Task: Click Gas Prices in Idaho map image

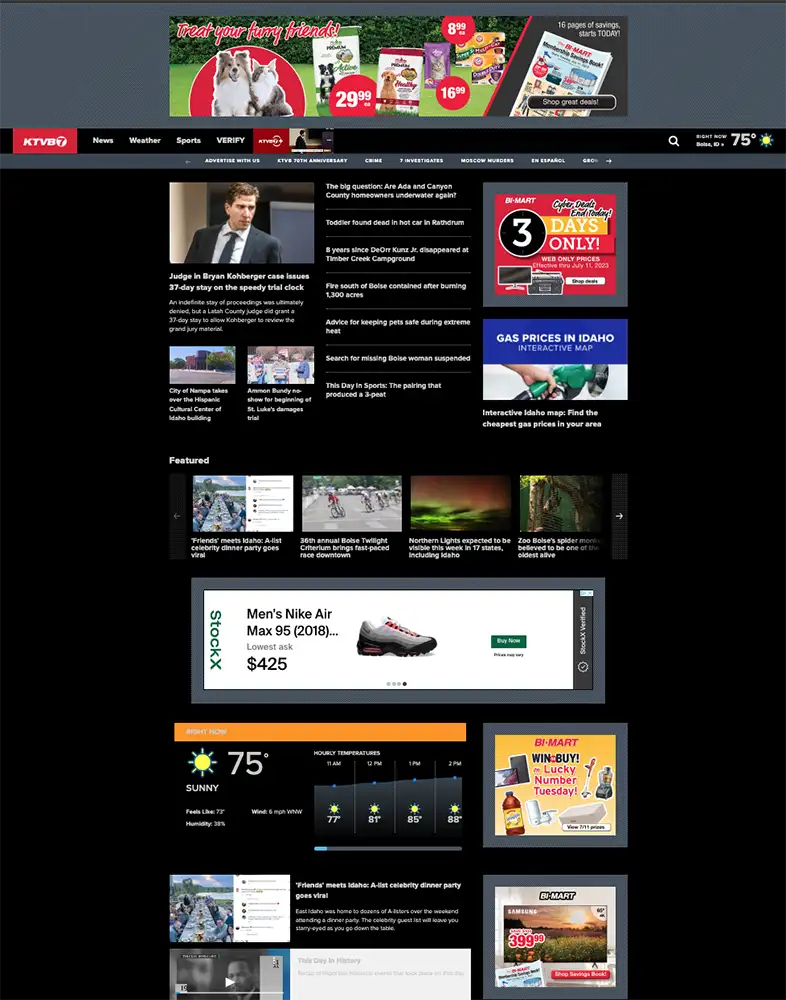Action: (x=555, y=359)
